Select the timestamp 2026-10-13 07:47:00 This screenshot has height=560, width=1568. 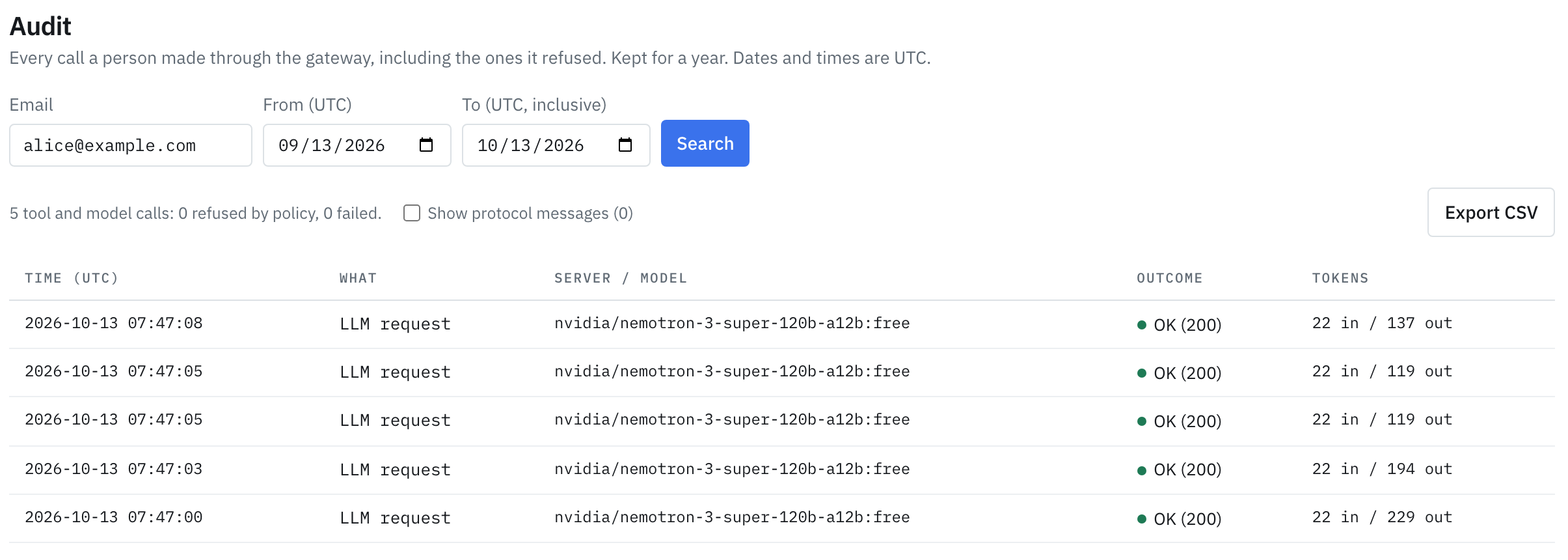(114, 517)
